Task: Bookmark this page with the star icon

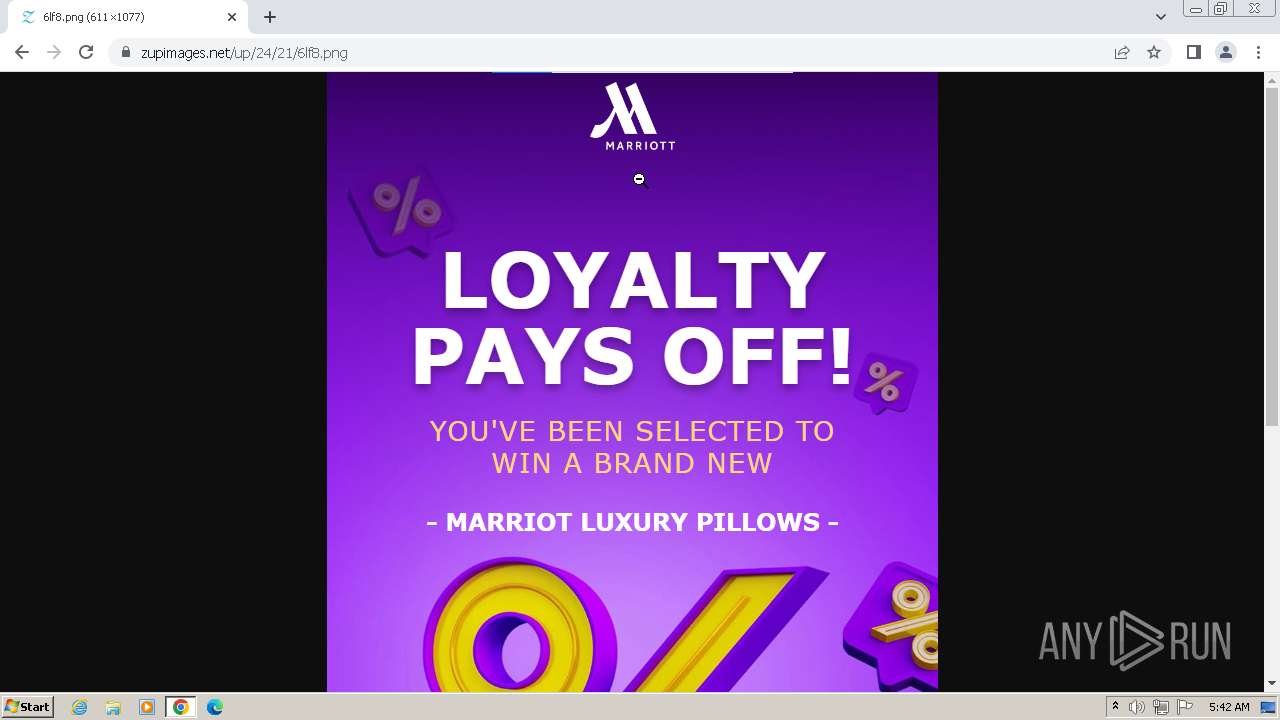Action: (1154, 52)
